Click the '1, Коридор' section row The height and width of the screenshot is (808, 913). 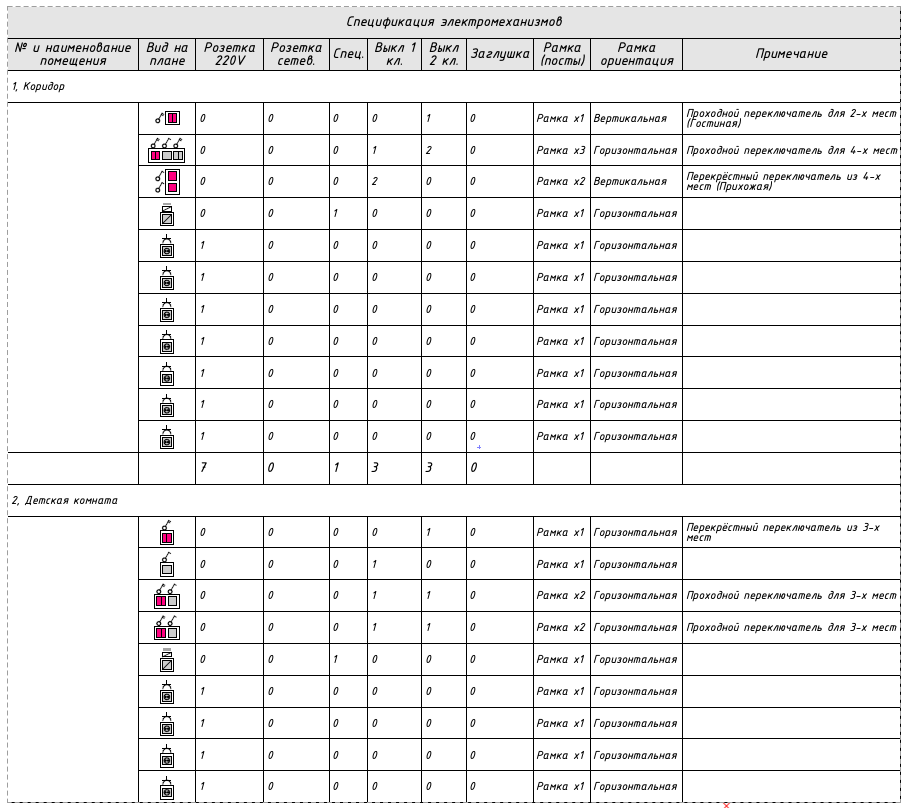(x=38, y=86)
